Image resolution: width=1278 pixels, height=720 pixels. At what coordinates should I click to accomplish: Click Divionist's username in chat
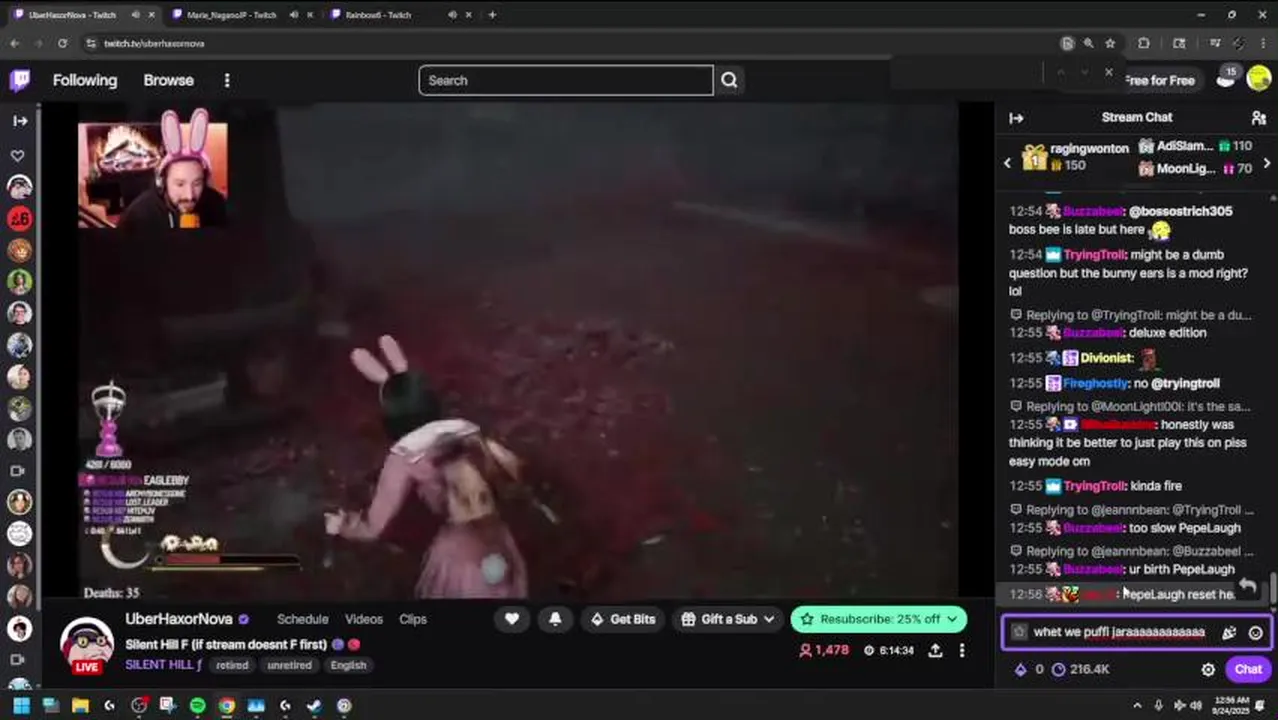pyautogui.click(x=1106, y=358)
